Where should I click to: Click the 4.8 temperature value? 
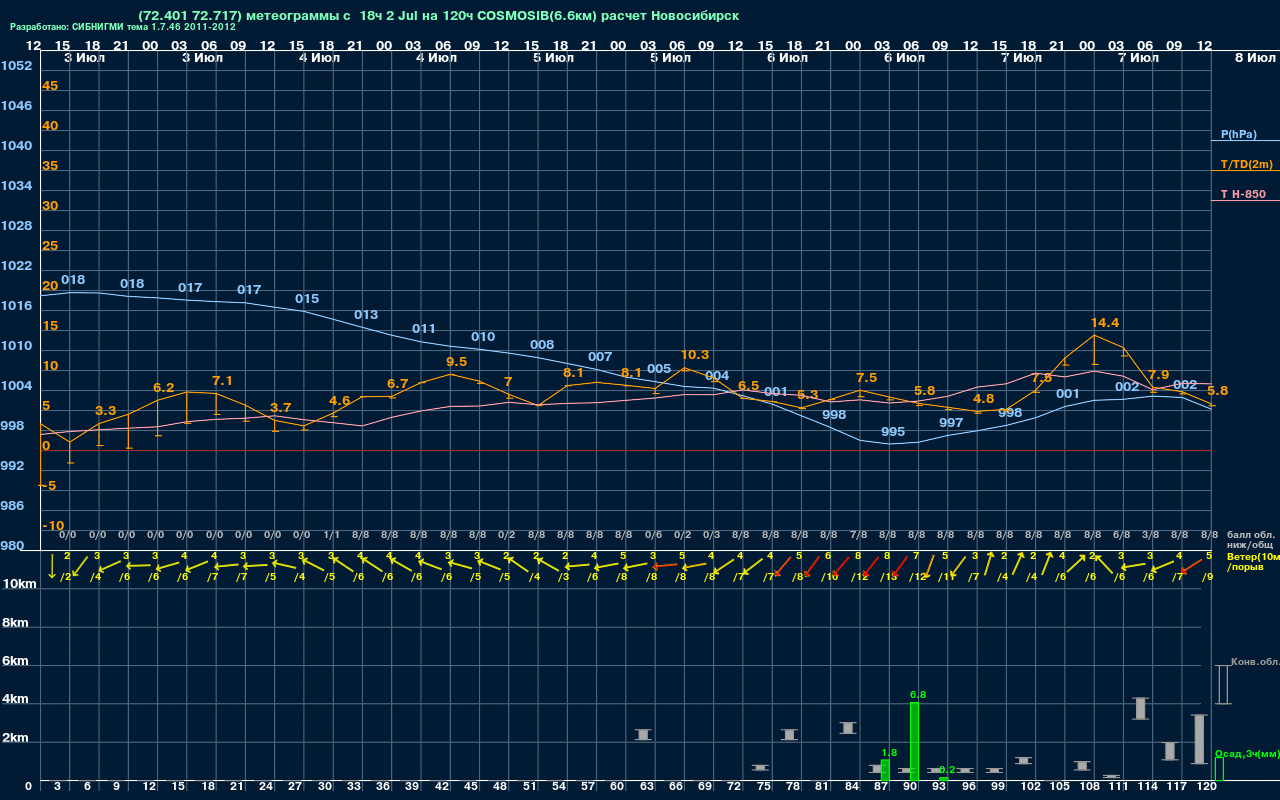tap(983, 399)
